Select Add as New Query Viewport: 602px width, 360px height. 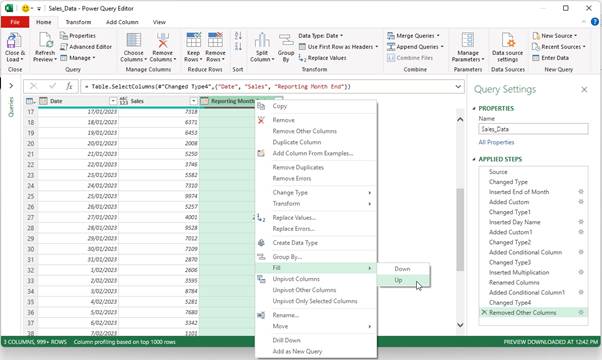pos(316,352)
